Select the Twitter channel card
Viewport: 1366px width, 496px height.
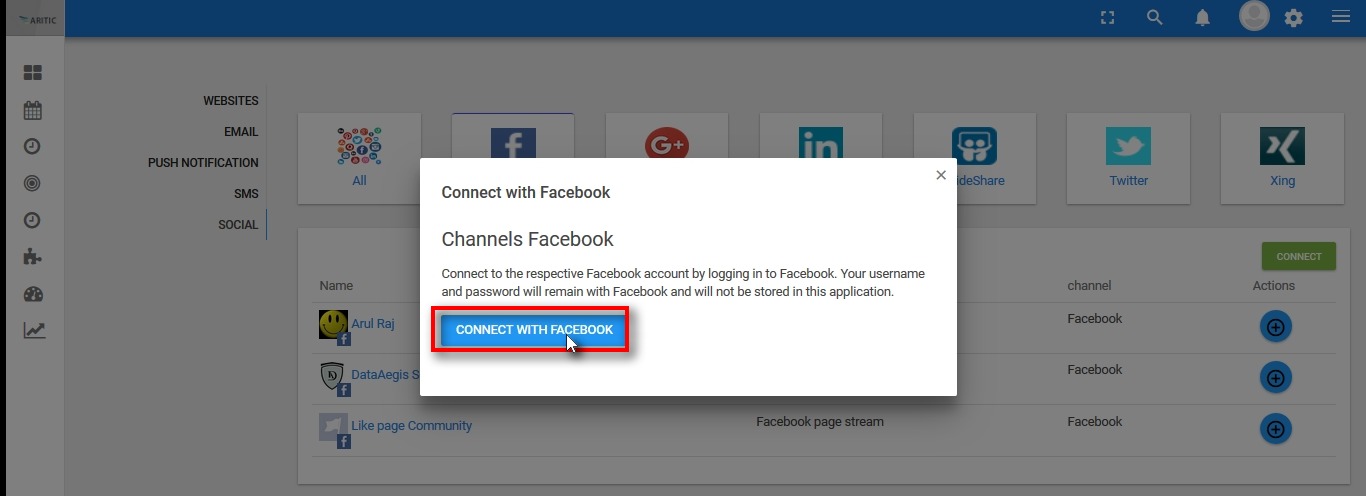point(1128,158)
